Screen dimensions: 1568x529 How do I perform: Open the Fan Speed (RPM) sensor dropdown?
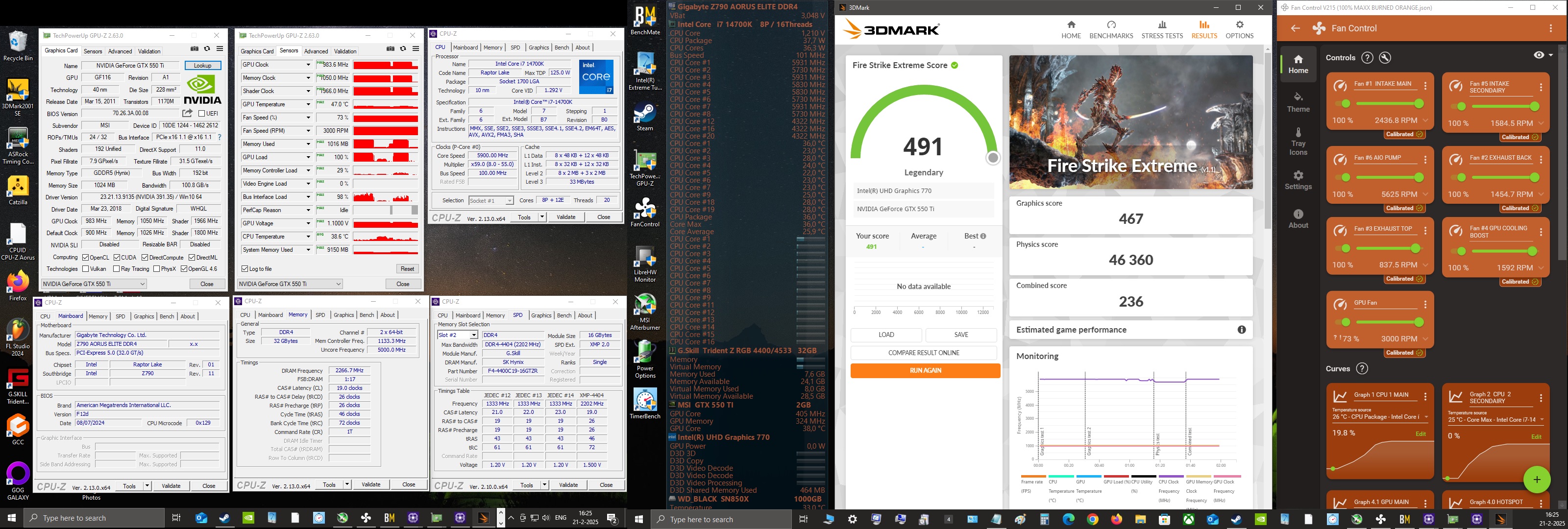tap(308, 131)
